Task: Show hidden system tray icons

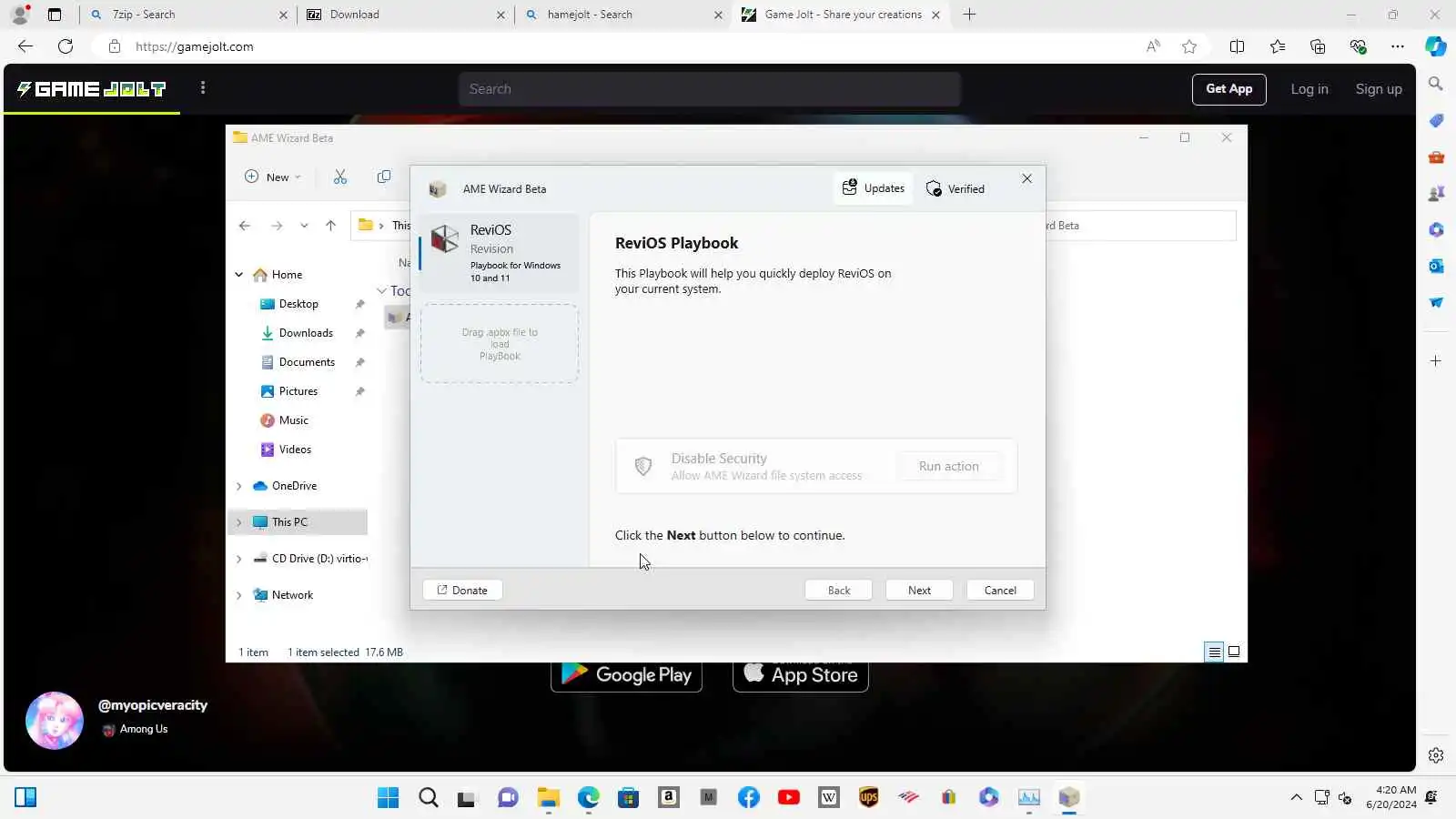Action: pos(1296,798)
